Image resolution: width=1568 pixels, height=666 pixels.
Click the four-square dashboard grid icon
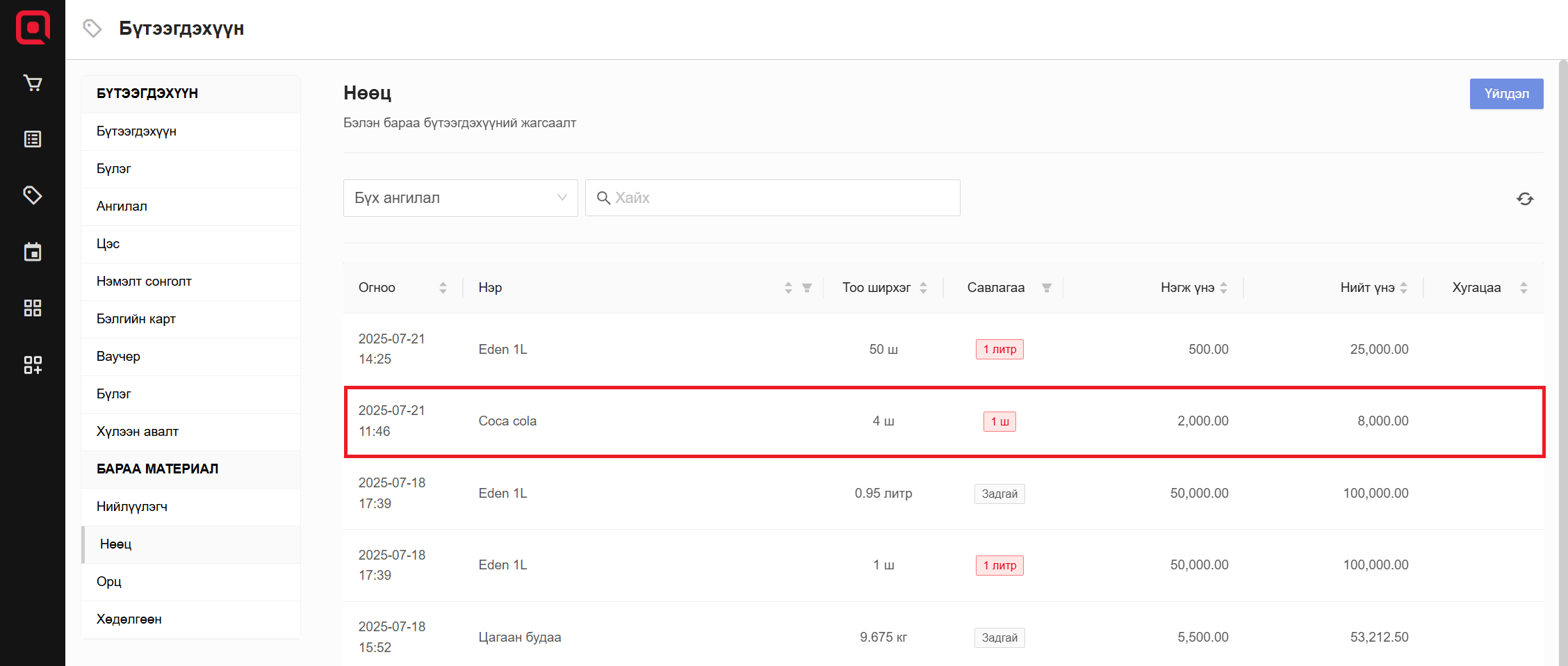pos(33,308)
